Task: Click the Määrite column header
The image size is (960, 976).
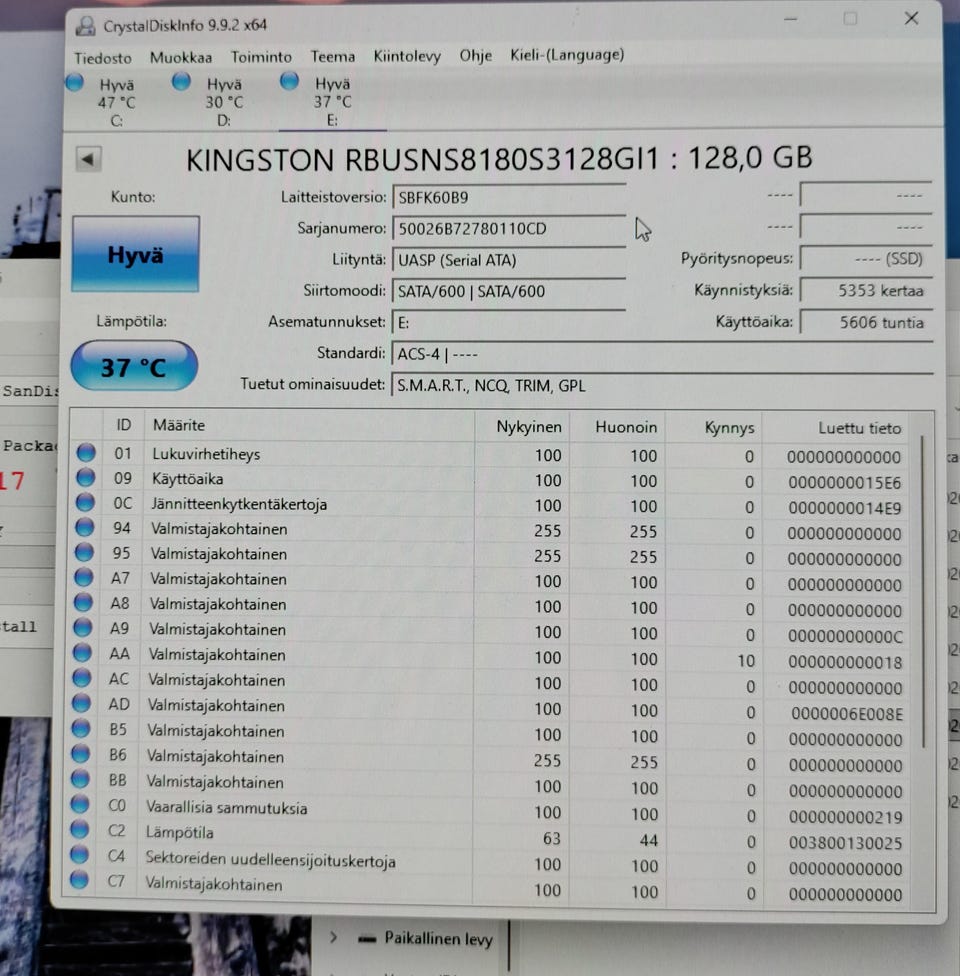Action: pyautogui.click(x=309, y=426)
